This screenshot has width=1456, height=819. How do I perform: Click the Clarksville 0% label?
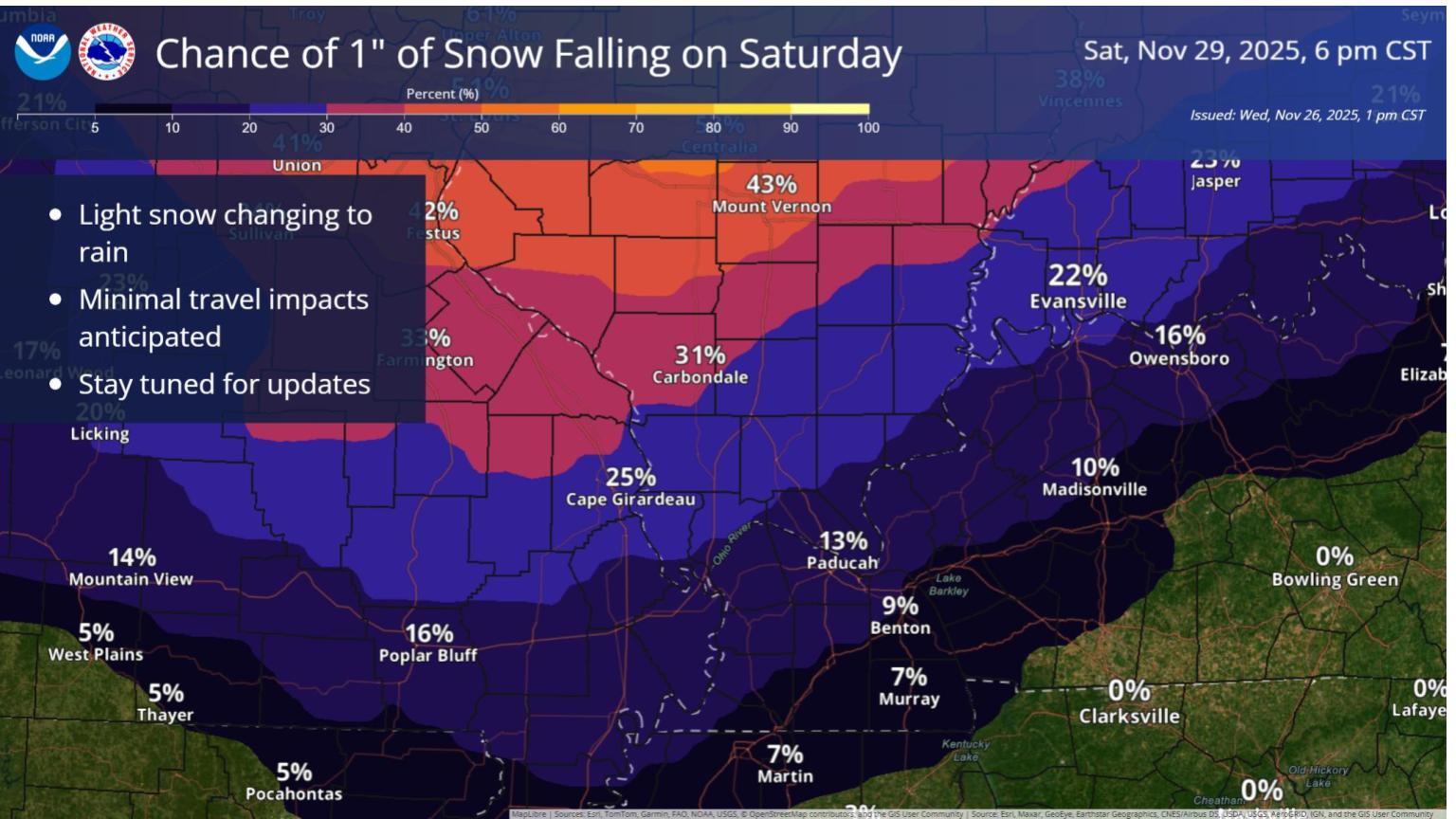point(1130,702)
